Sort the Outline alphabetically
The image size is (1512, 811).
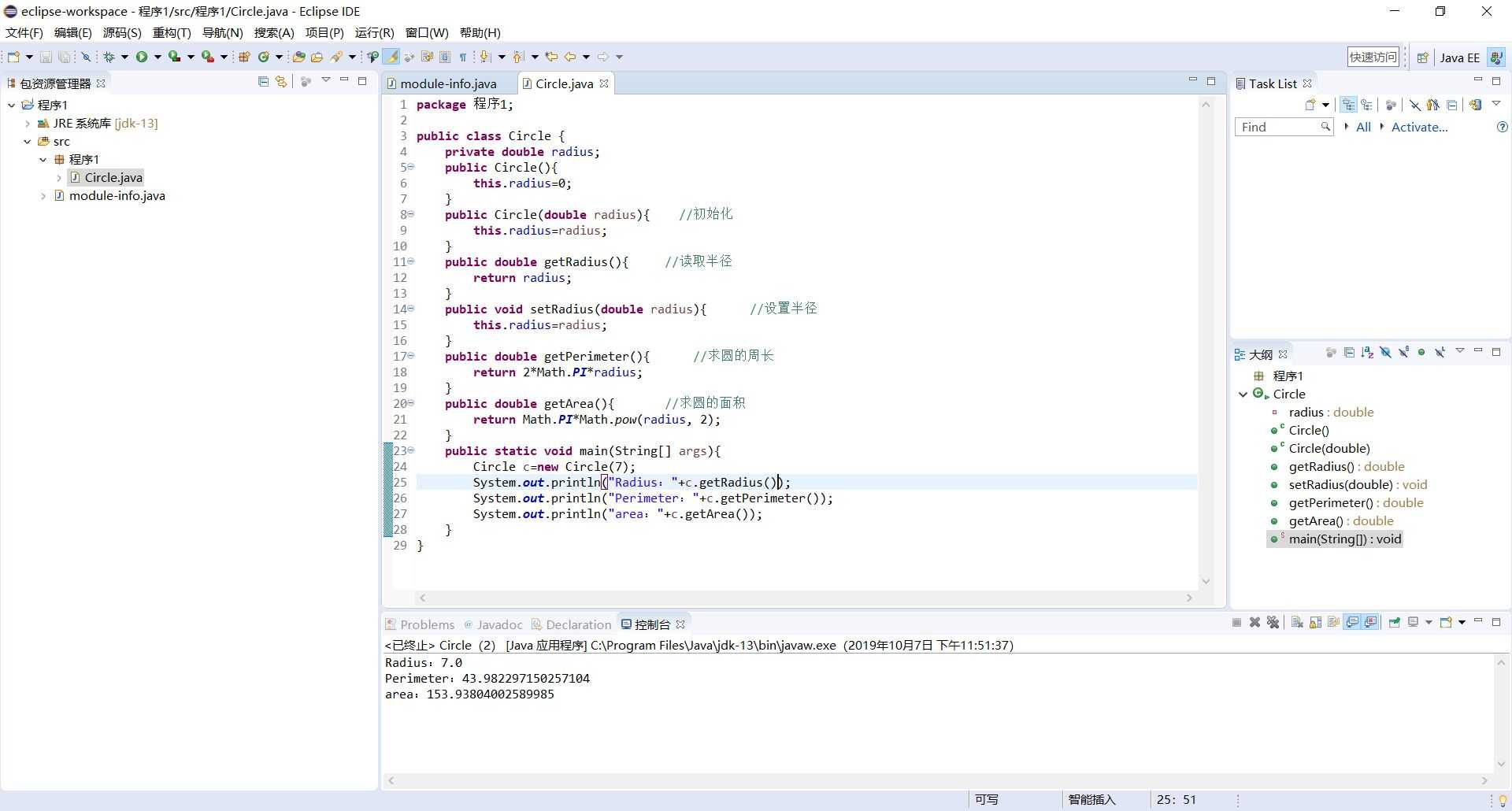1367,353
